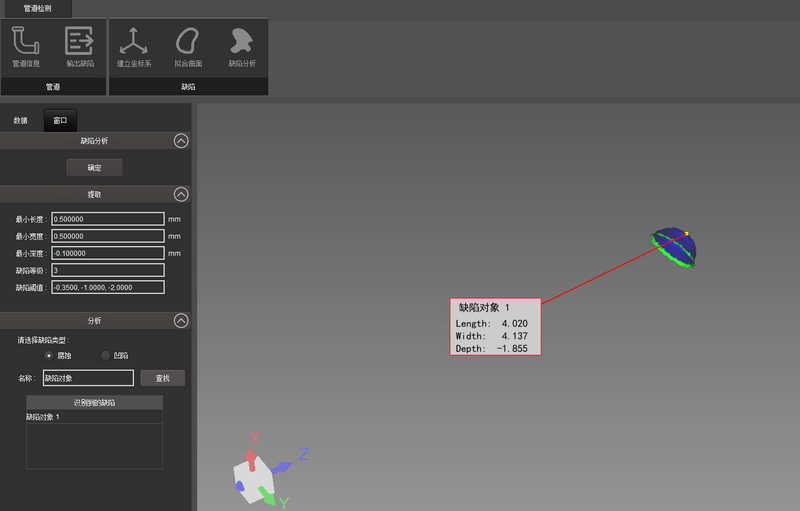Click the 最小长度 minimum length field

[107, 219]
